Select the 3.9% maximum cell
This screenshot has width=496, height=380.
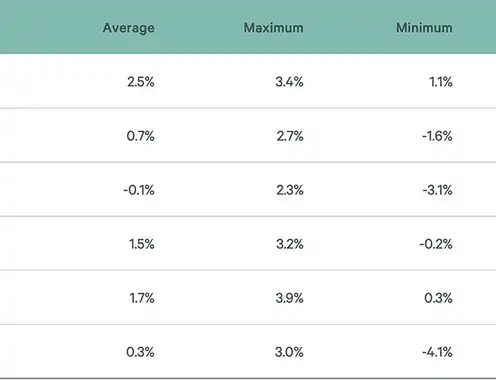(289, 298)
